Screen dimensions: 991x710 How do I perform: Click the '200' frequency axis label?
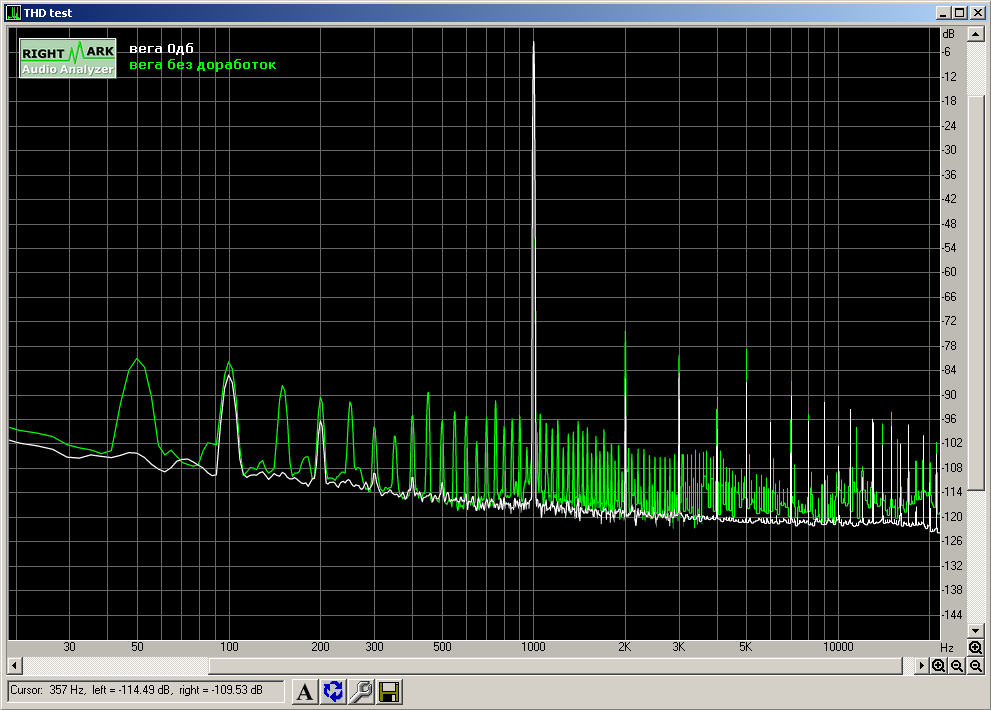[320, 647]
